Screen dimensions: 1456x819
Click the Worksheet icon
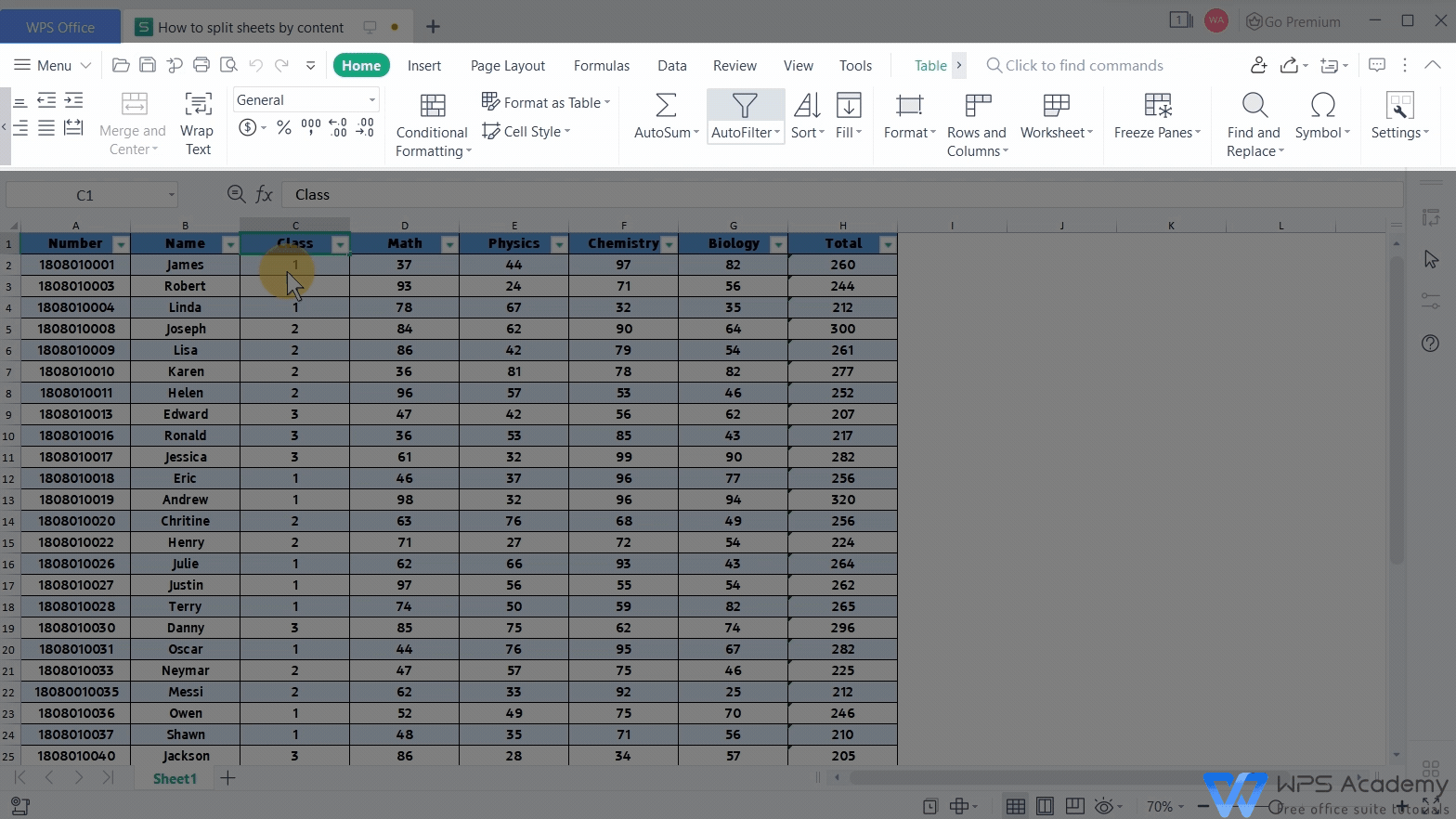point(1056,105)
